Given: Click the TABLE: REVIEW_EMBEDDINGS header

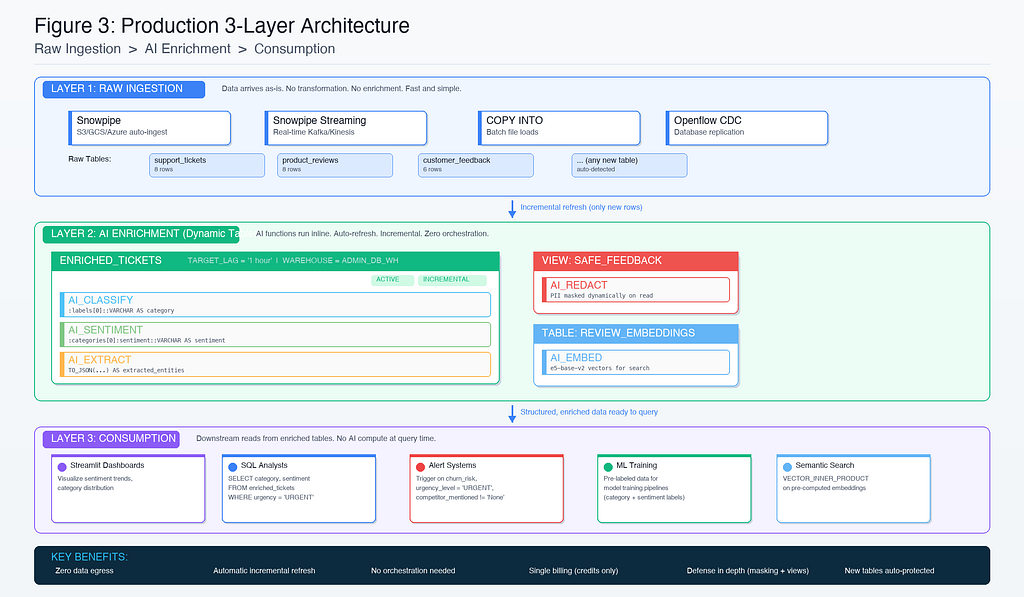Looking at the screenshot, I should (x=636, y=333).
